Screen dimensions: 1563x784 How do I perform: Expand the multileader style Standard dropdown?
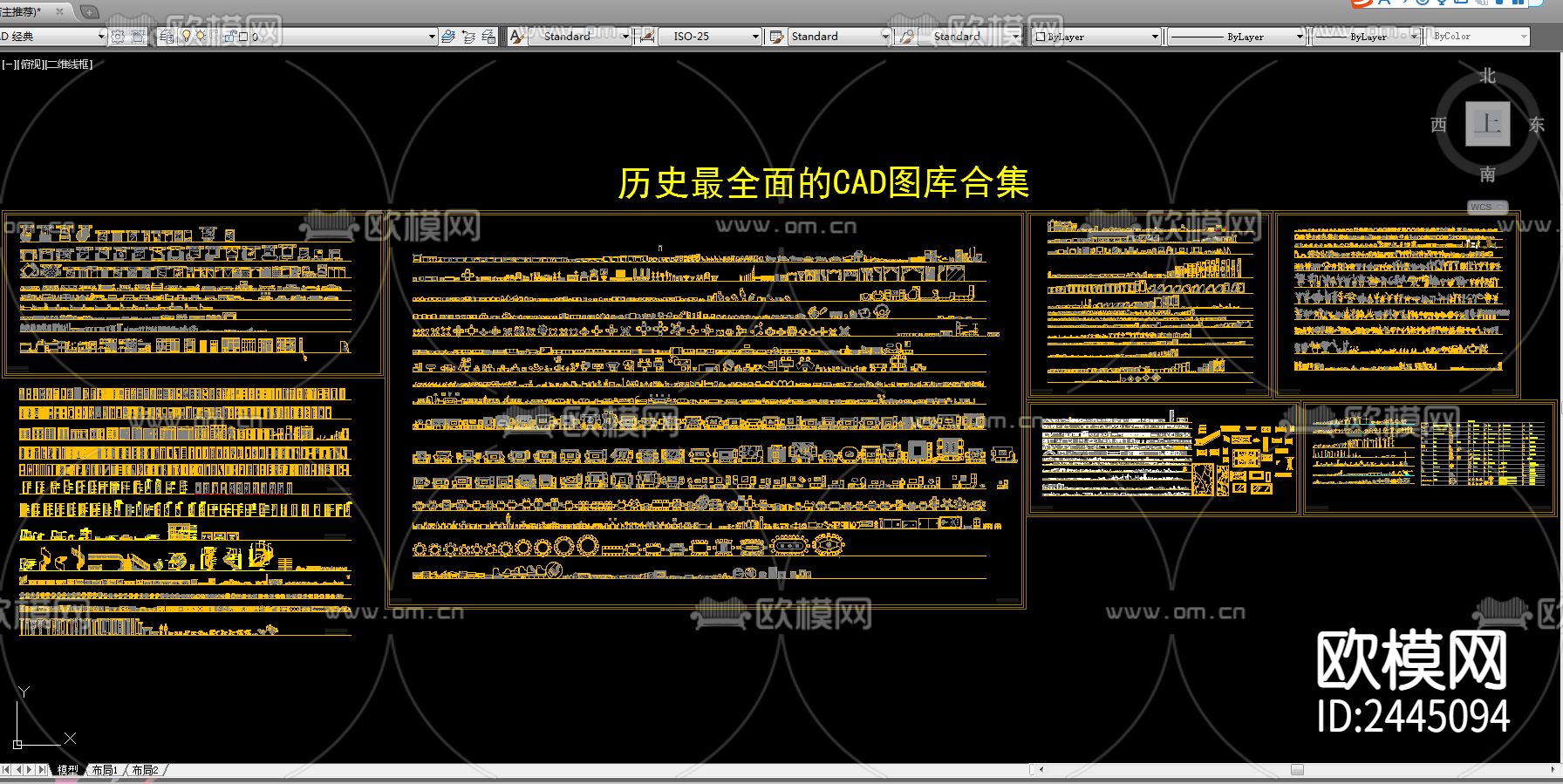point(1014,37)
